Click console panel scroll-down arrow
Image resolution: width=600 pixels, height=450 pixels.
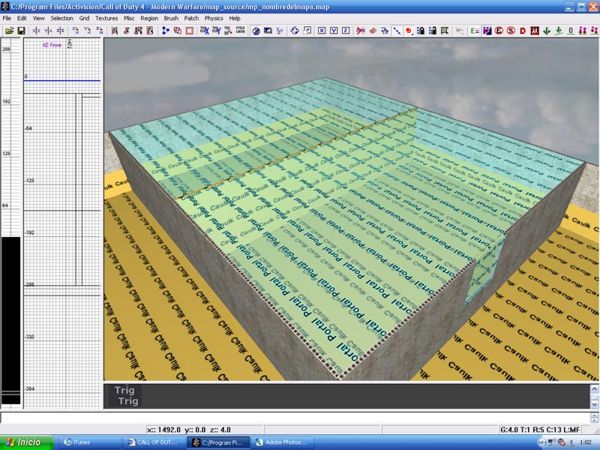click(594, 404)
